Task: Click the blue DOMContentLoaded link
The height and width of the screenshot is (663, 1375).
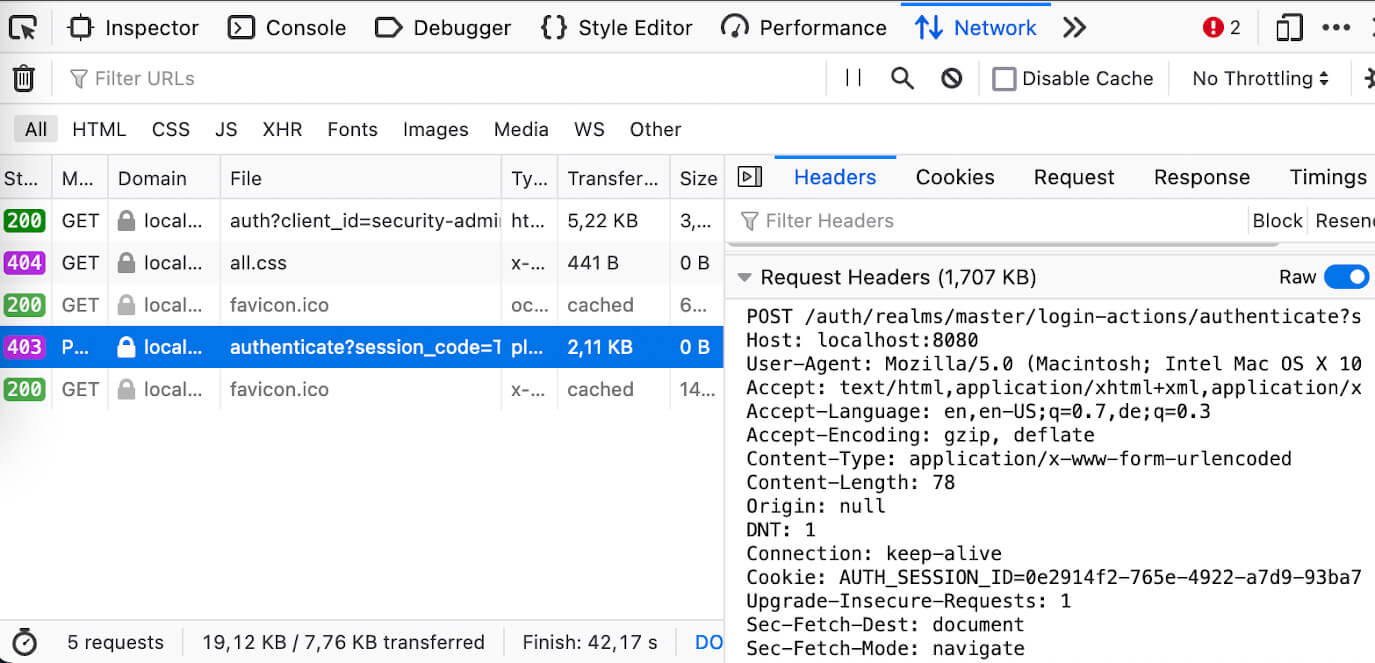Action: [710, 642]
